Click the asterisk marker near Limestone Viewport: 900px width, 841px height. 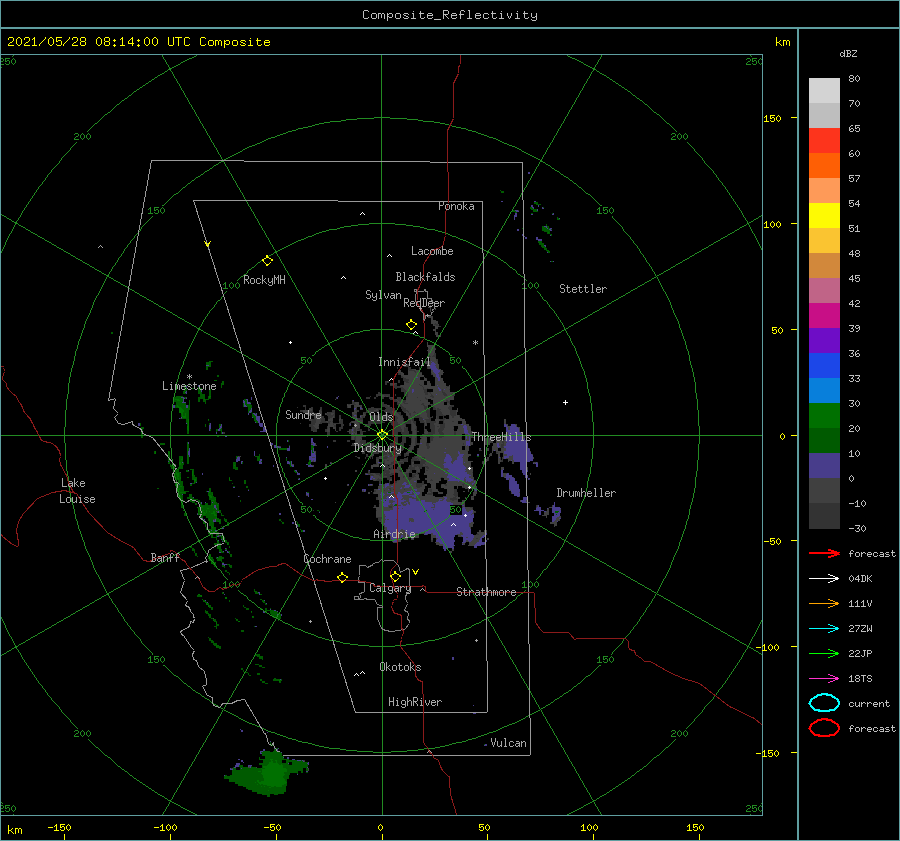(189, 377)
